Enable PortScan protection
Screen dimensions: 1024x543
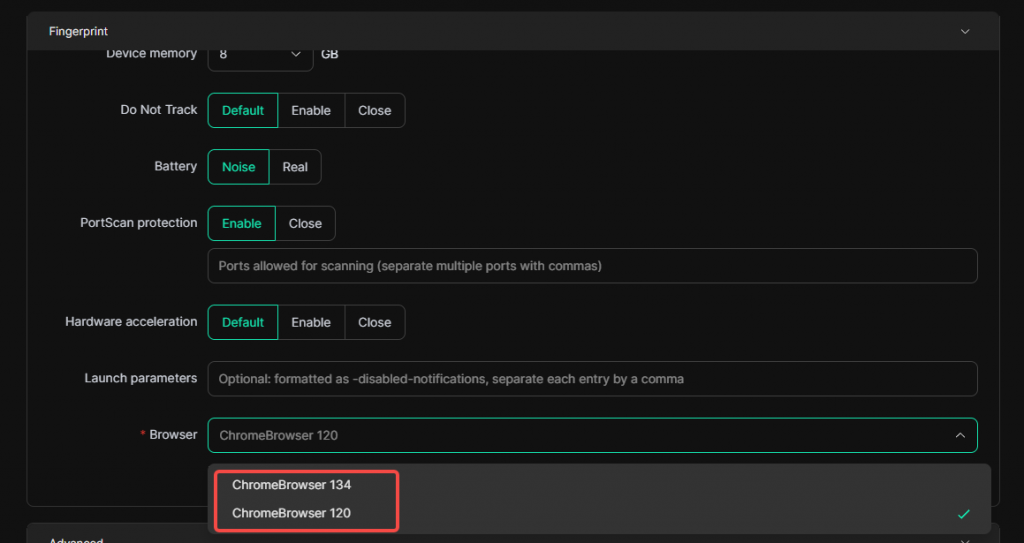click(241, 224)
